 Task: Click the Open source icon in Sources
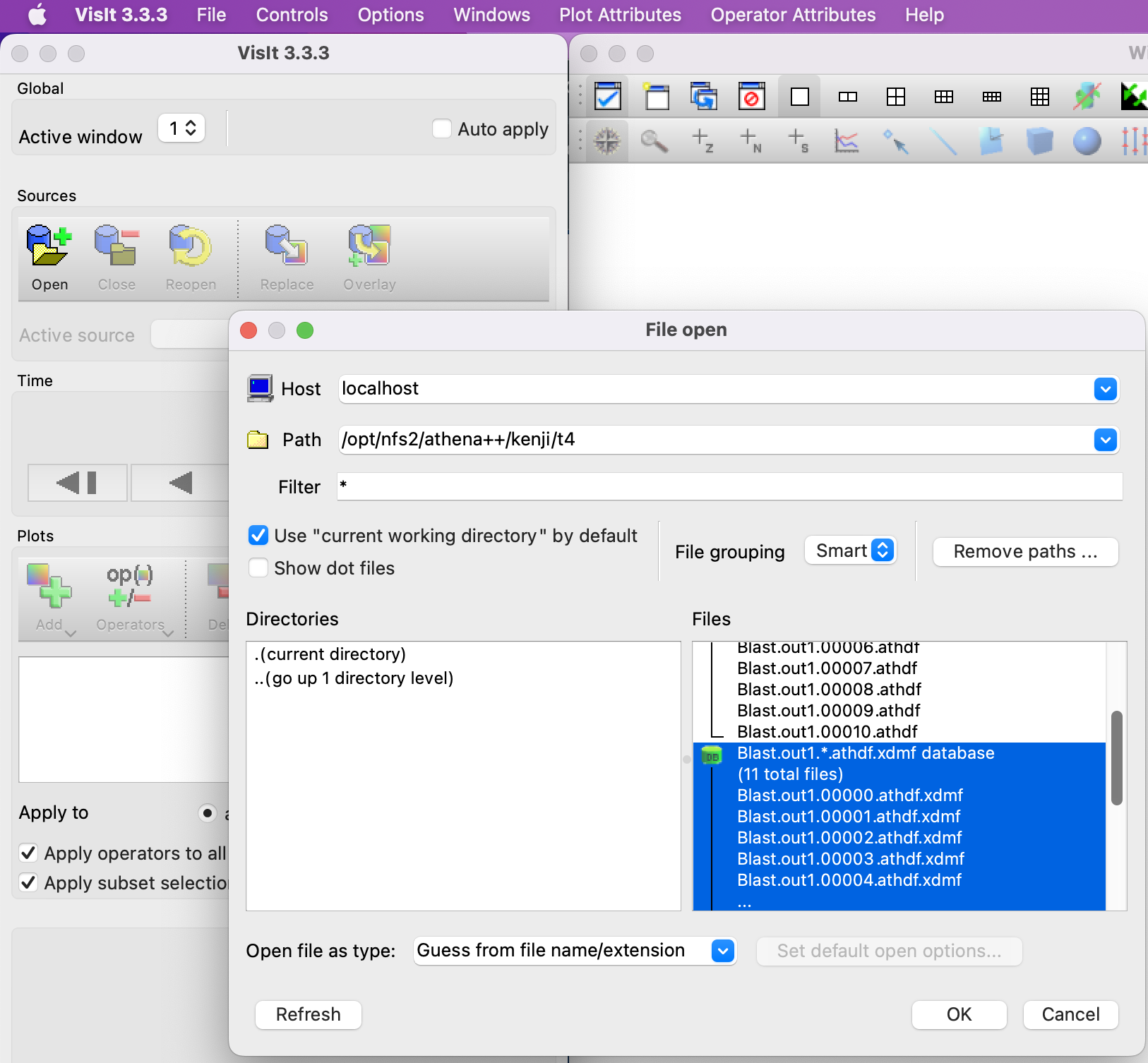tap(49, 246)
